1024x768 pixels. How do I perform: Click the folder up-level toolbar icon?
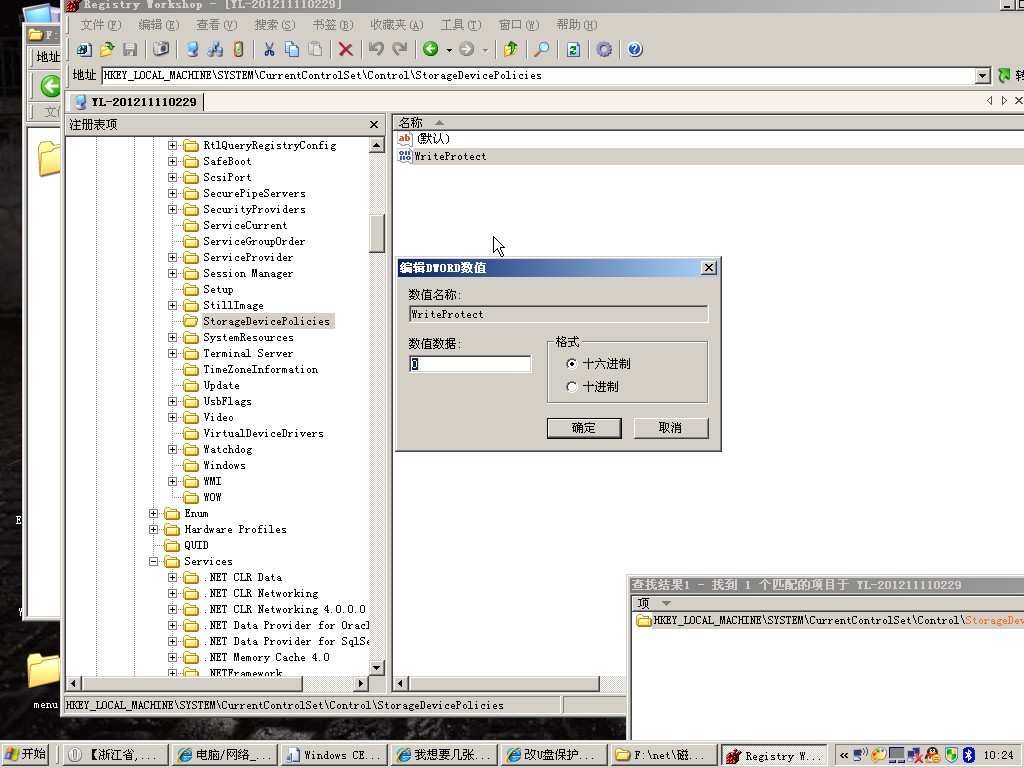coord(511,49)
